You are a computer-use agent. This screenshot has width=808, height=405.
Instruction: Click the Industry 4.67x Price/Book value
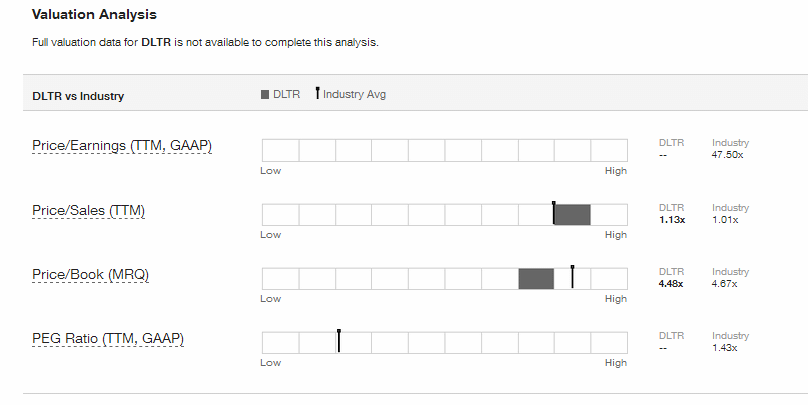(725, 283)
